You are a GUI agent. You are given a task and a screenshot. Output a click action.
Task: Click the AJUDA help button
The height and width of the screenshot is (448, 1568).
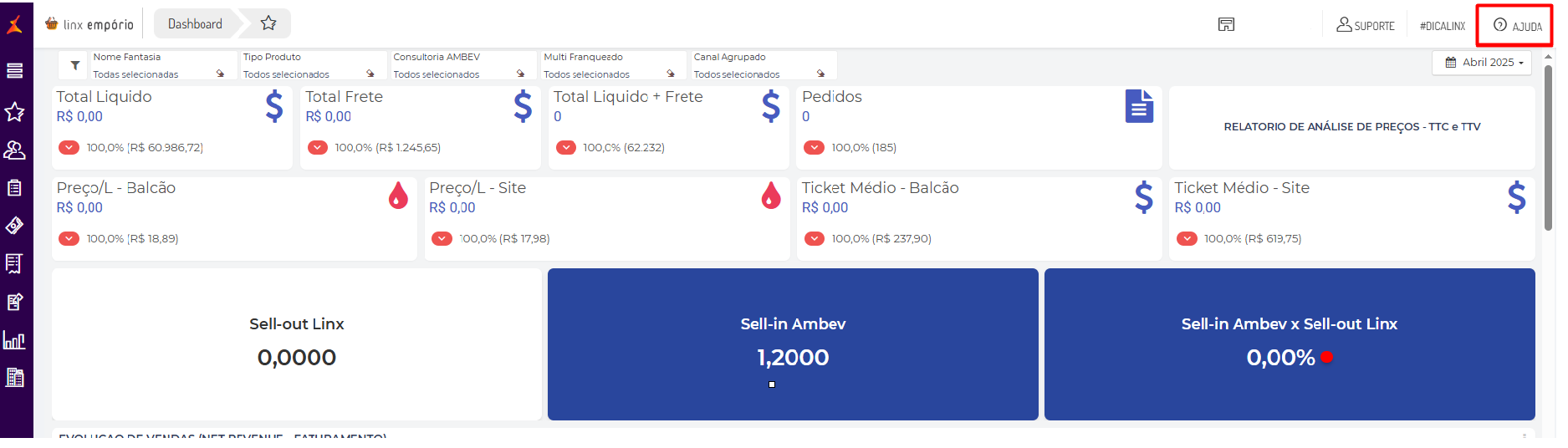pos(1517,26)
